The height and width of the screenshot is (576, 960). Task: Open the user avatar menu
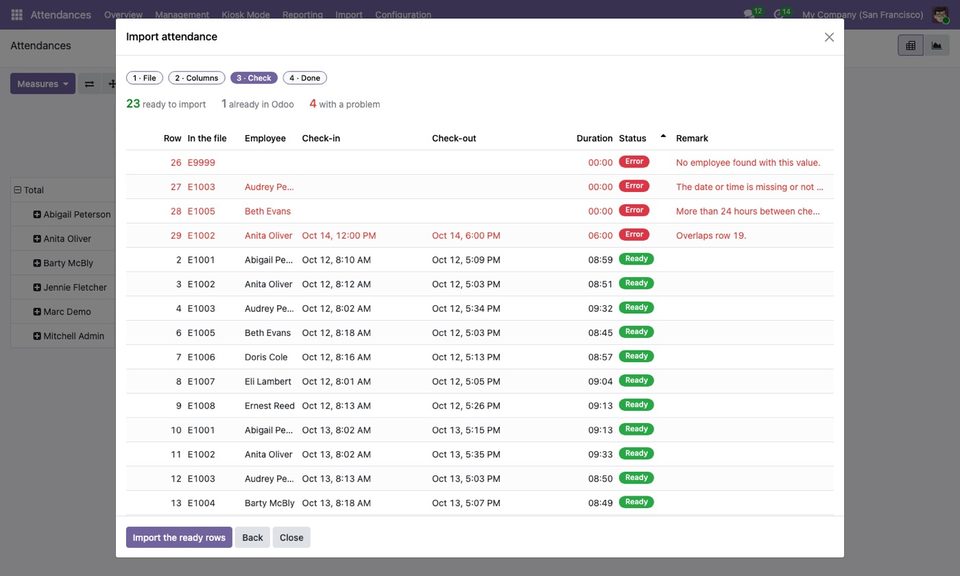coord(940,14)
